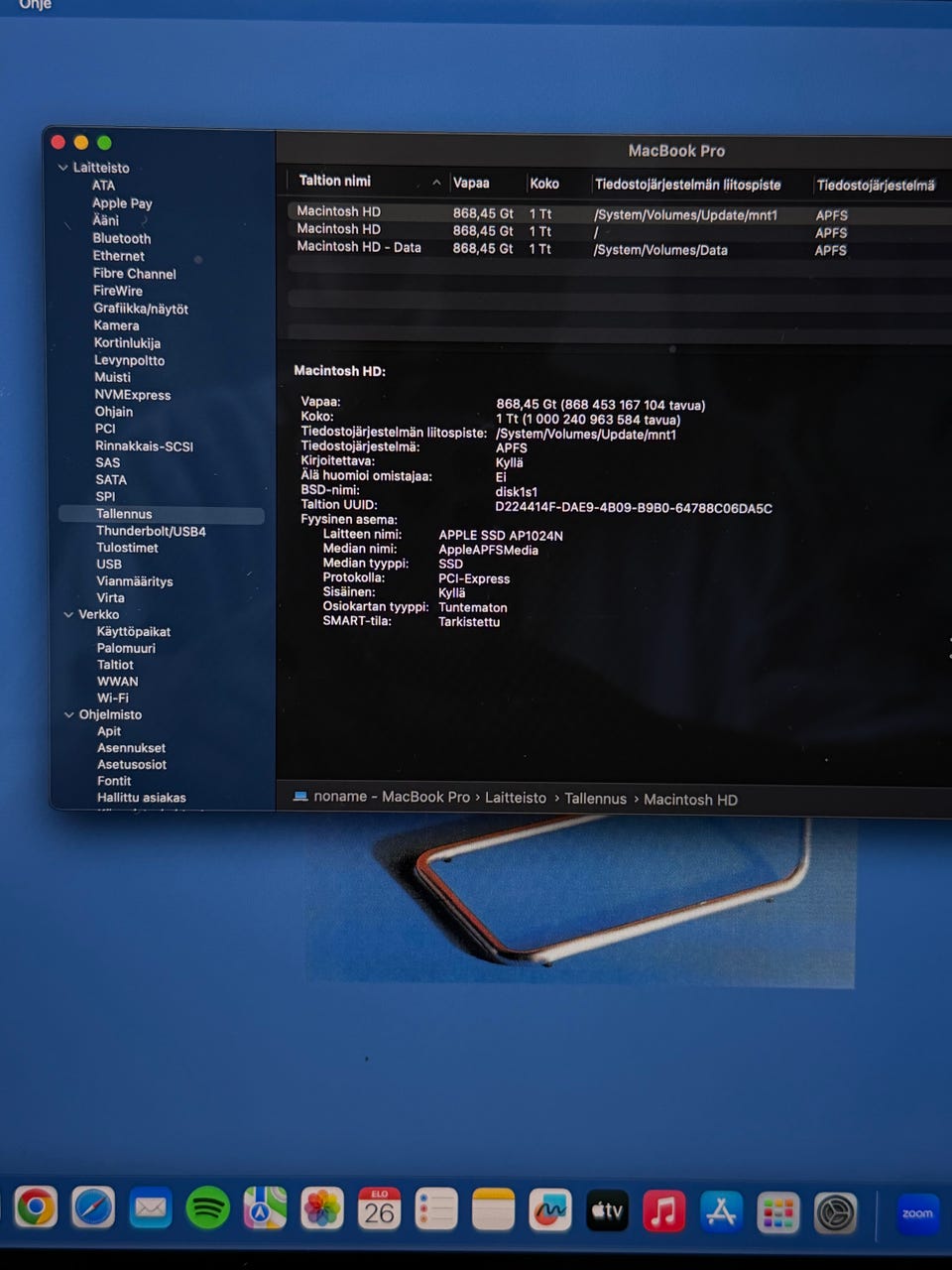
Task: Launch Freeform from the Dock
Action: tap(550, 1209)
